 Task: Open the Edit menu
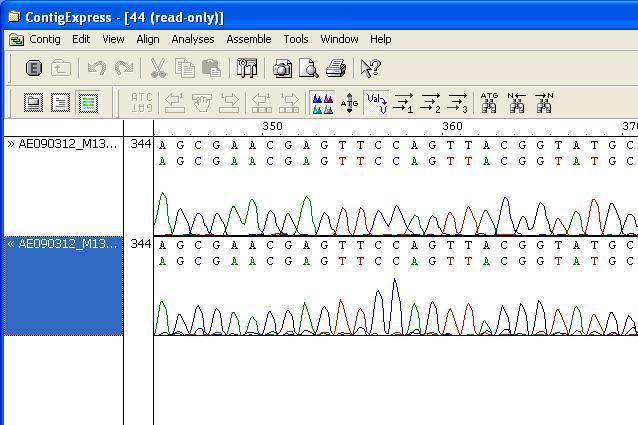tap(81, 39)
